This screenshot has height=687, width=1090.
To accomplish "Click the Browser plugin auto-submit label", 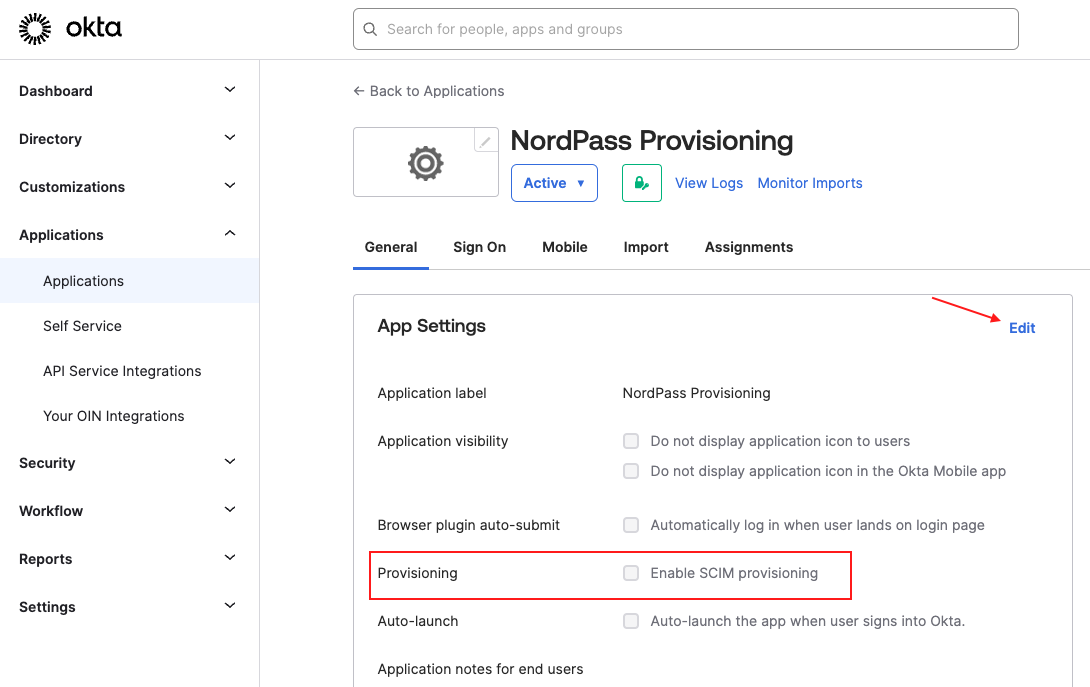I will pyautogui.click(x=469, y=526).
